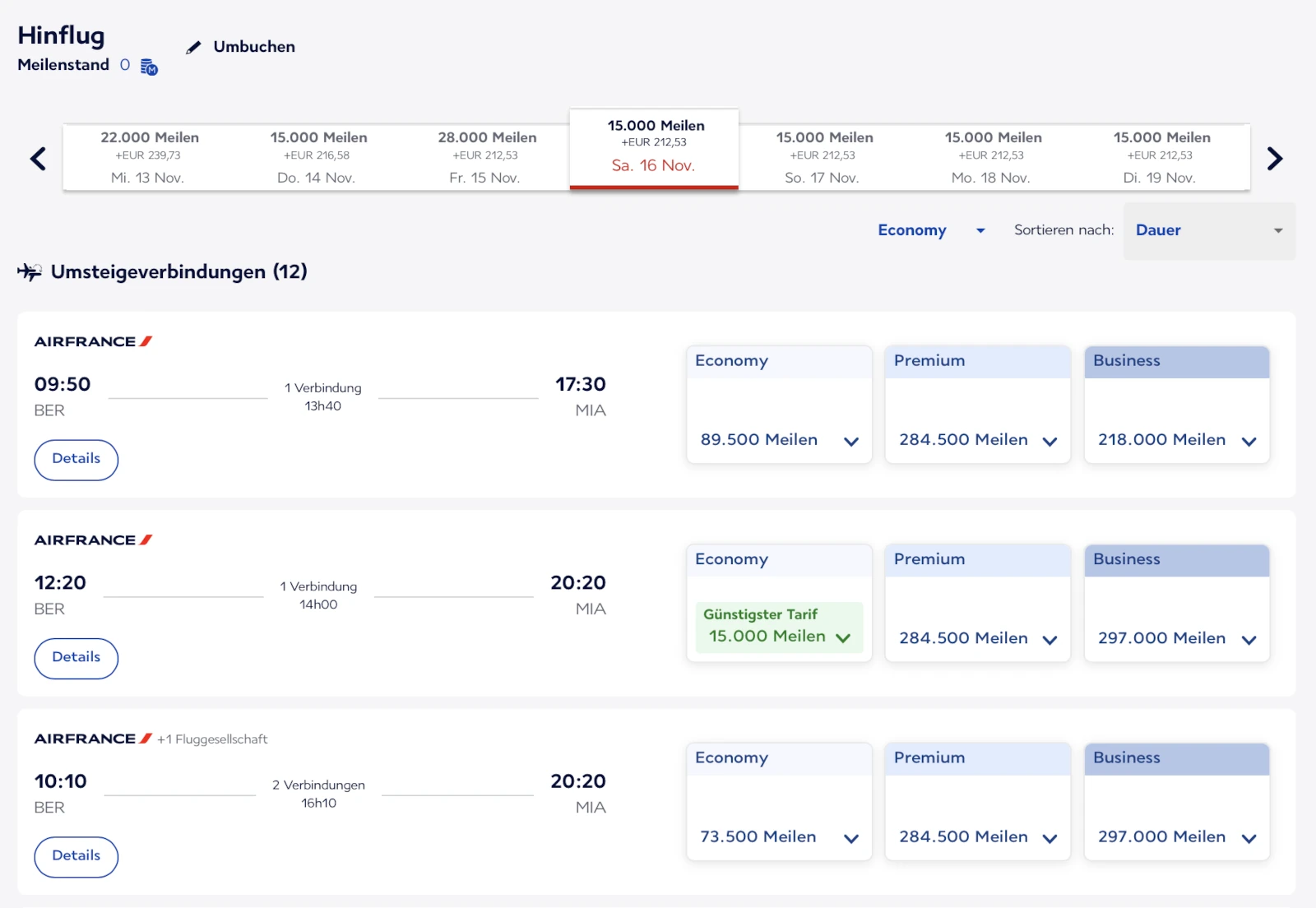
Task: Select date tab Fr. 15 Nov.
Action: tap(486, 157)
